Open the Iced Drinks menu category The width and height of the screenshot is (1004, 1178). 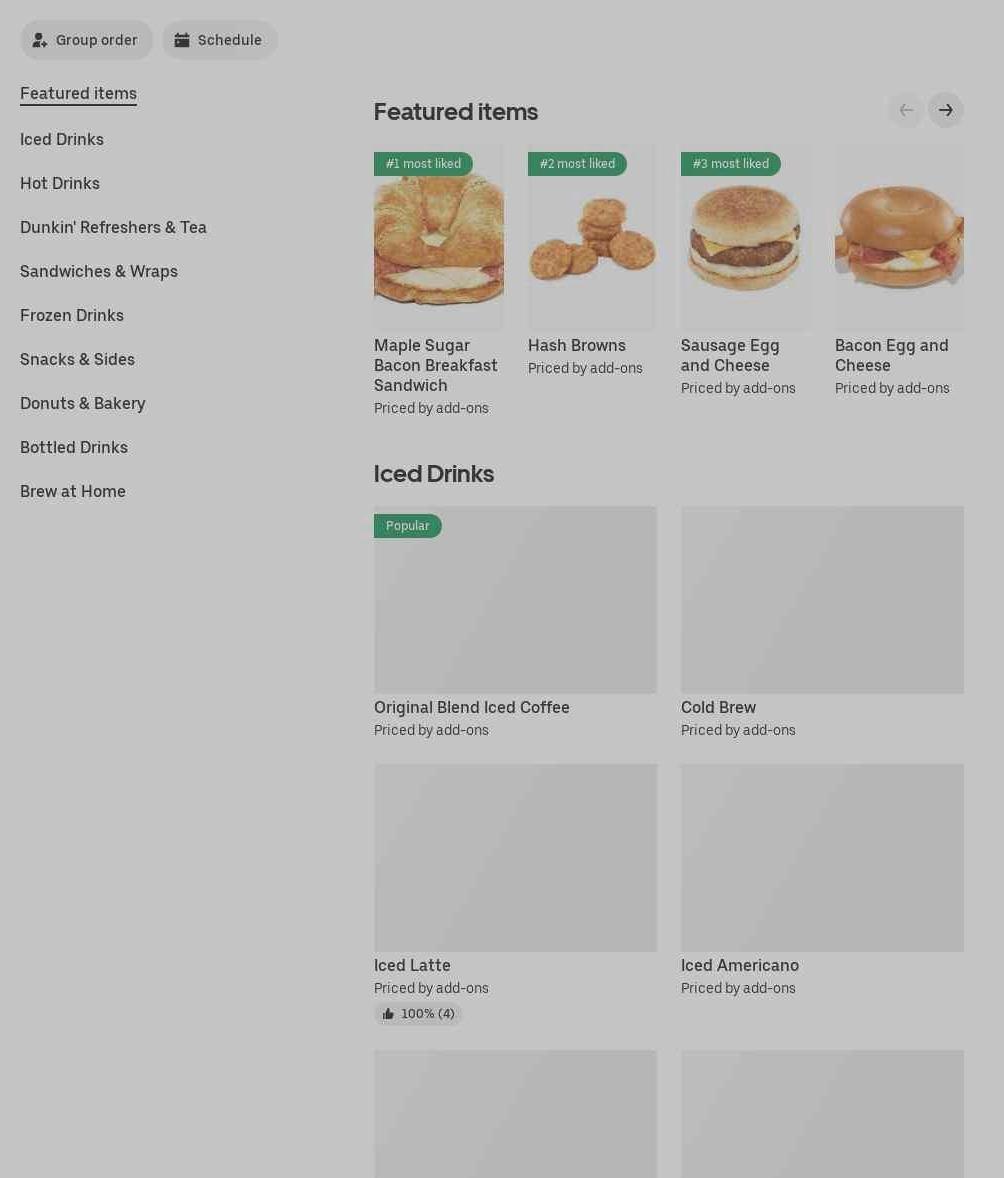click(62, 140)
